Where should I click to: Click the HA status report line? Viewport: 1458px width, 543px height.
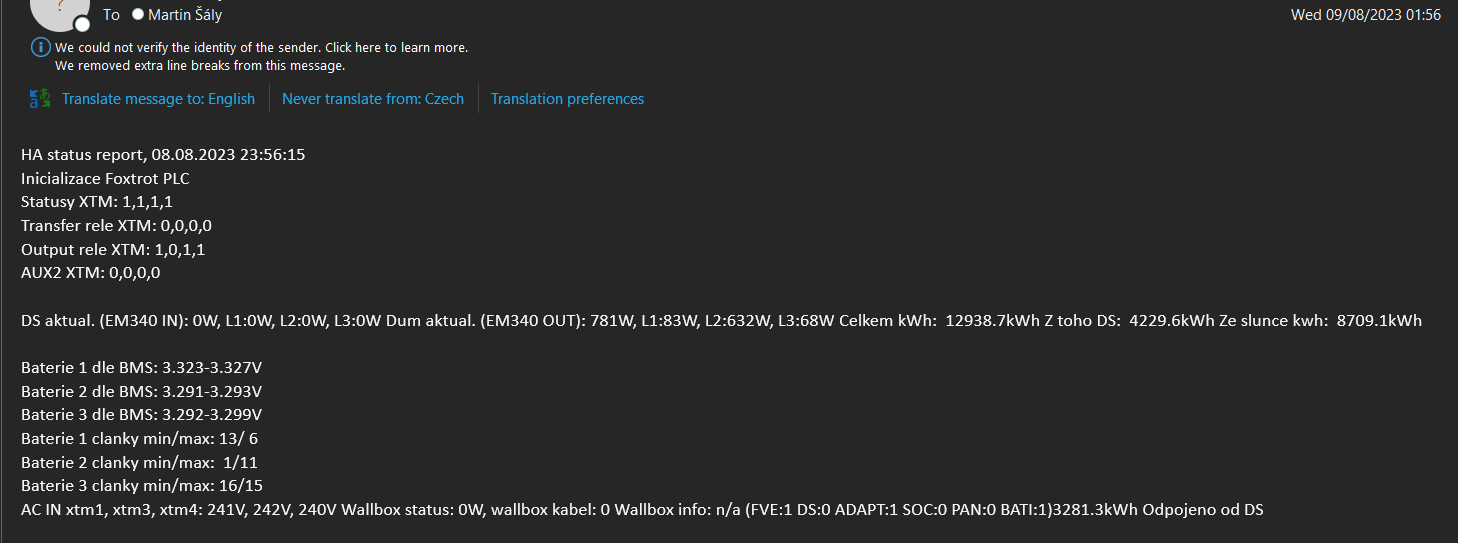pos(163,155)
